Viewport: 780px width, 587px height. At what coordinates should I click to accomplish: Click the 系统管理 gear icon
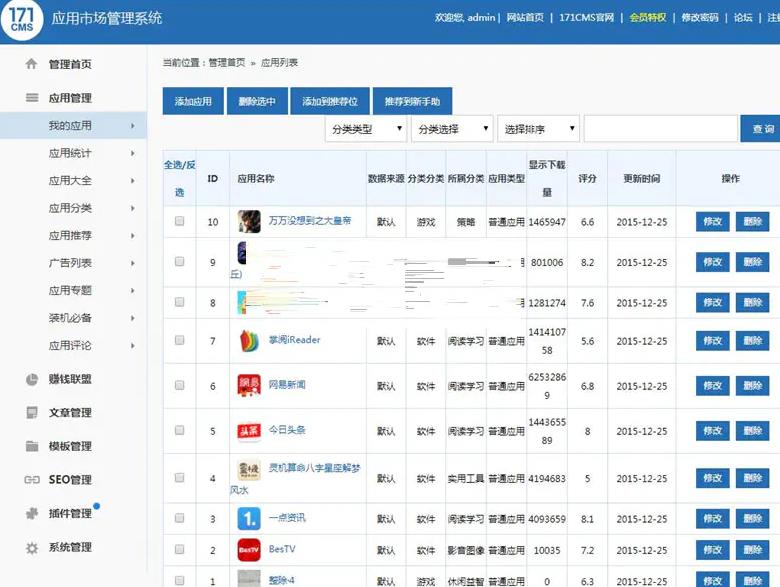pos(31,547)
